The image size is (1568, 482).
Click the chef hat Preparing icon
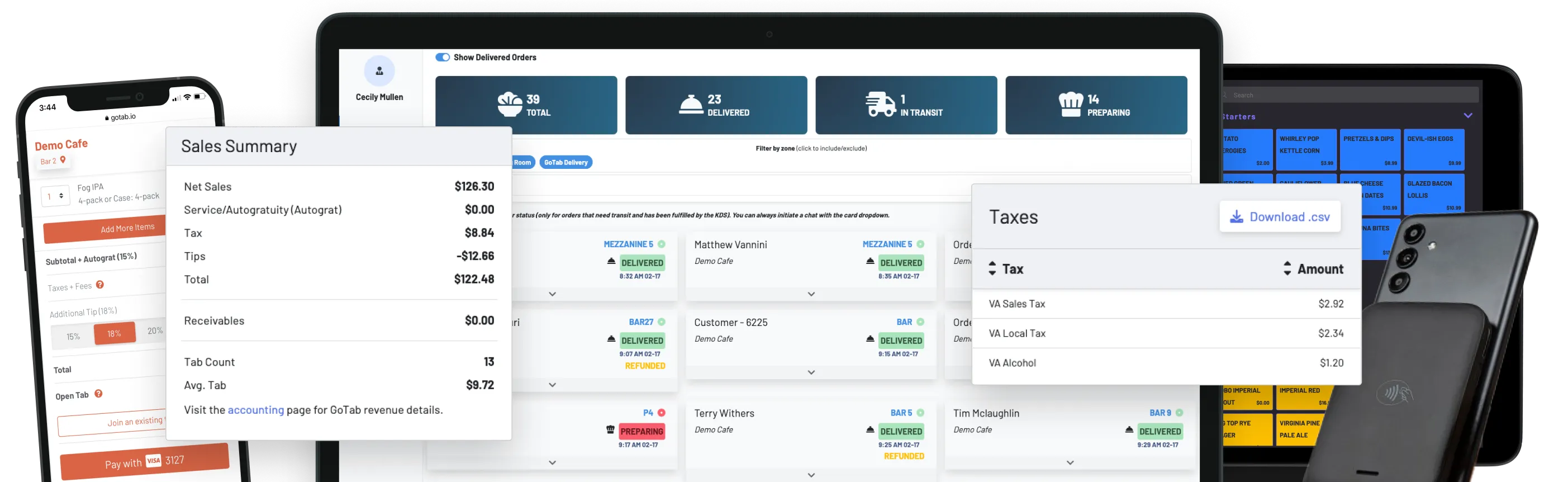[x=1071, y=105]
